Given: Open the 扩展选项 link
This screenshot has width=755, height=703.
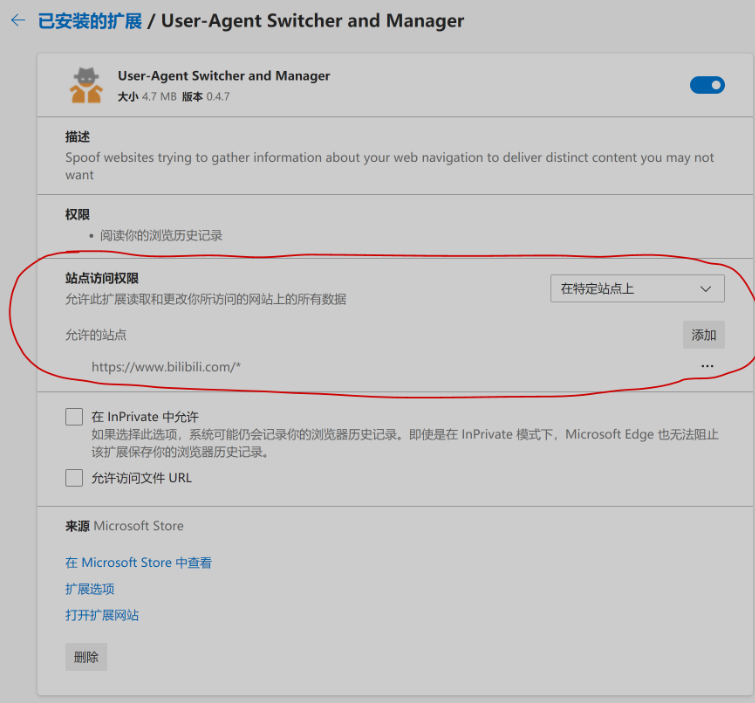Looking at the screenshot, I should (x=90, y=588).
